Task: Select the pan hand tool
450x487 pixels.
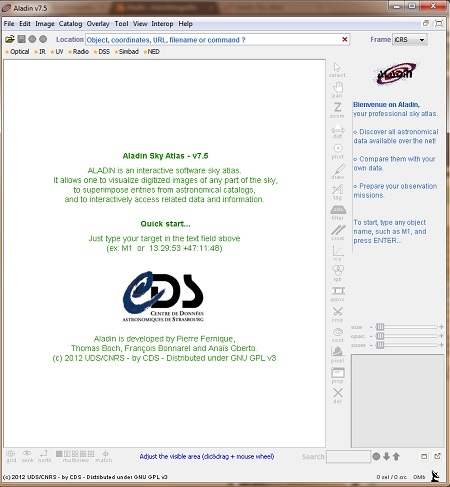Action: click(x=337, y=90)
